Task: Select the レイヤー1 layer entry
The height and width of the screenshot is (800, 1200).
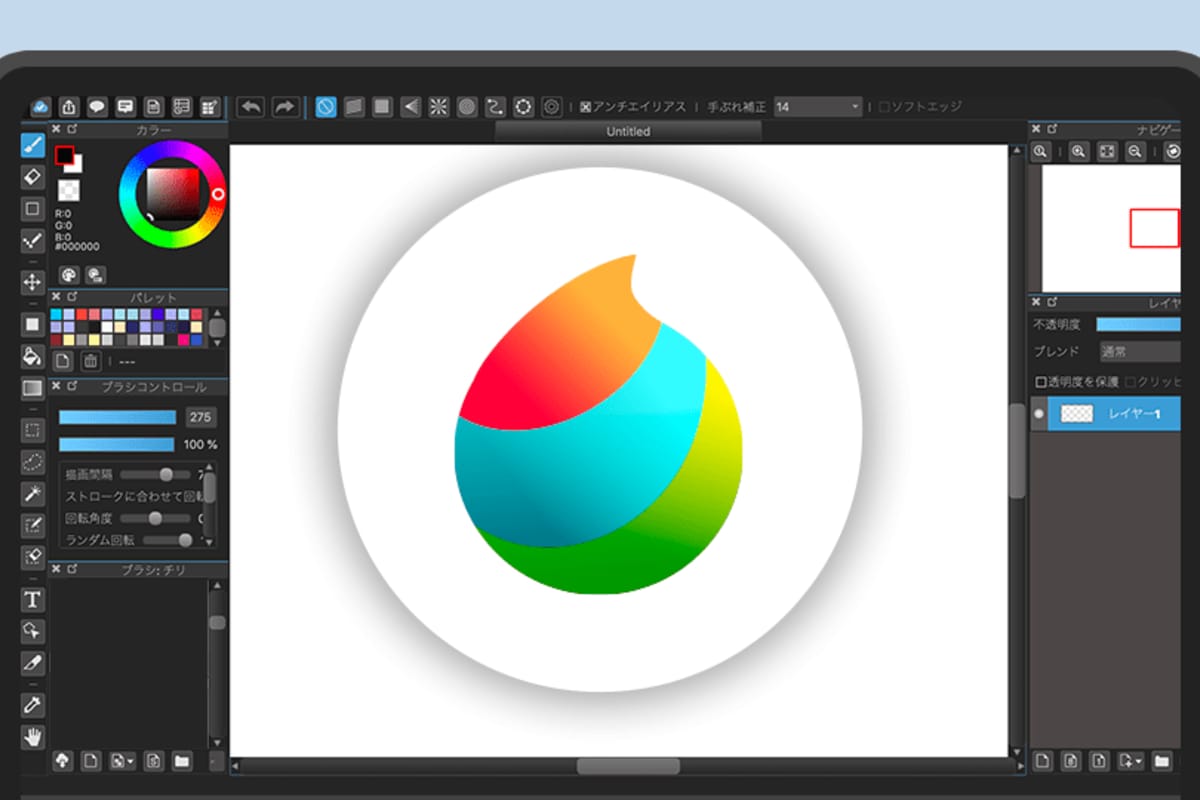Action: click(1133, 414)
